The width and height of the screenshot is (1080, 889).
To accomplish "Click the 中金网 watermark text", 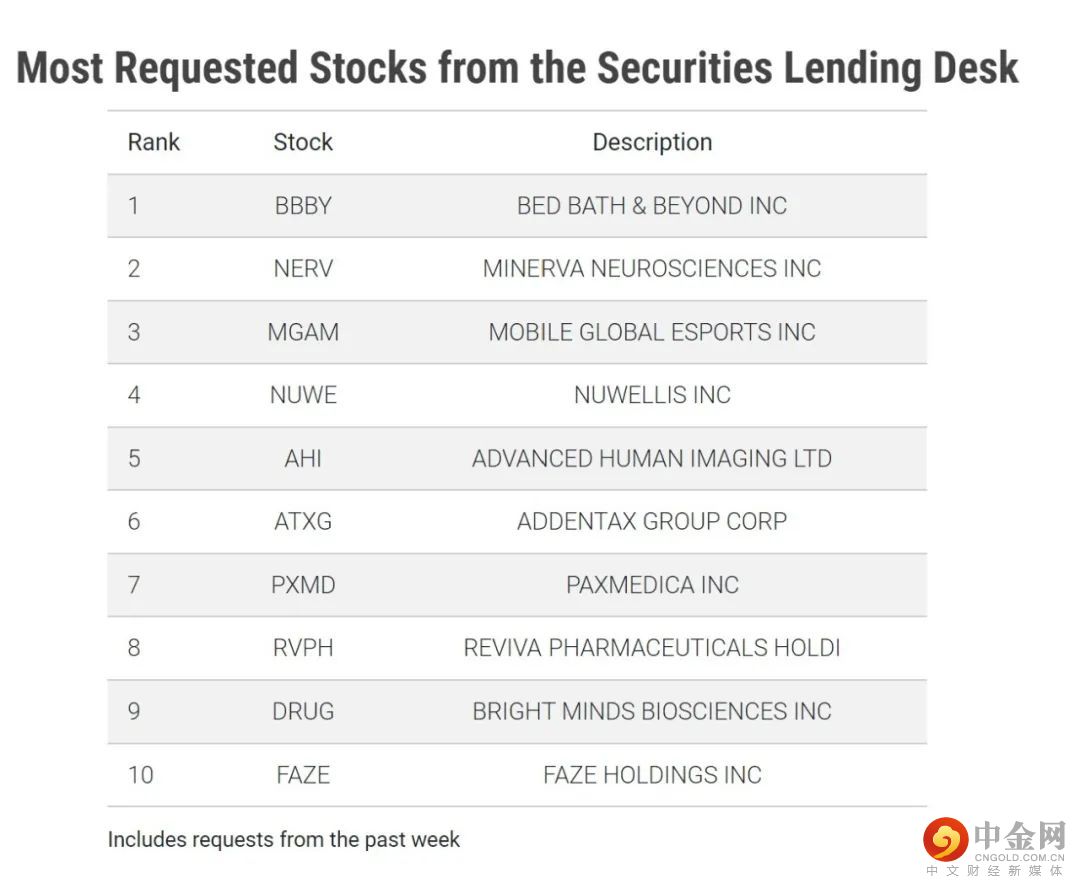I will [x=1020, y=836].
